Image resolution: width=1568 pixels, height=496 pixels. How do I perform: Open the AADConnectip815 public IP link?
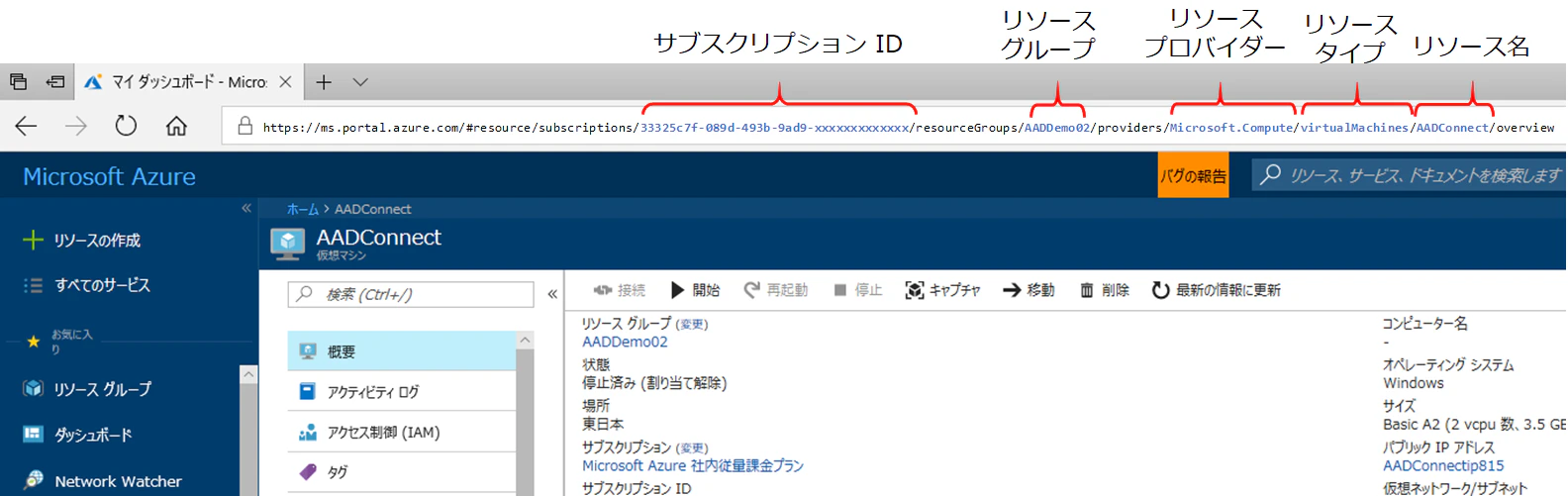pos(1443,465)
